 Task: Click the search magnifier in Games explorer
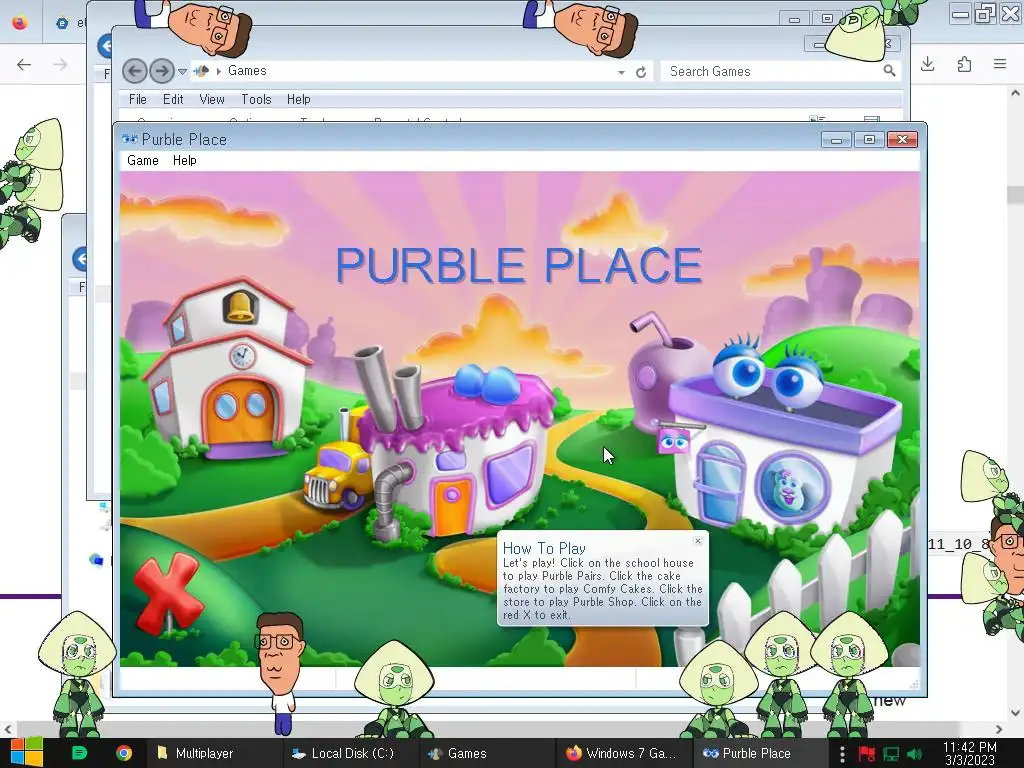click(889, 71)
